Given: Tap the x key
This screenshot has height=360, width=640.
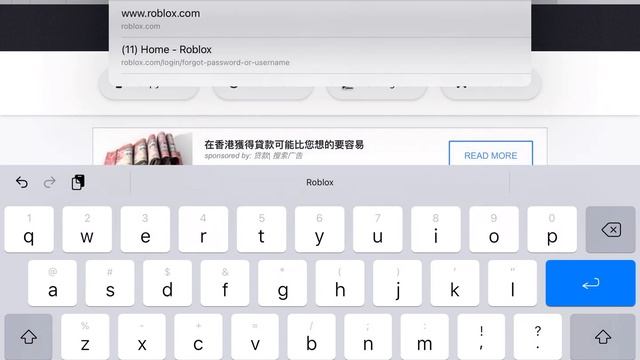Looking at the screenshot, I should [x=142, y=337].
